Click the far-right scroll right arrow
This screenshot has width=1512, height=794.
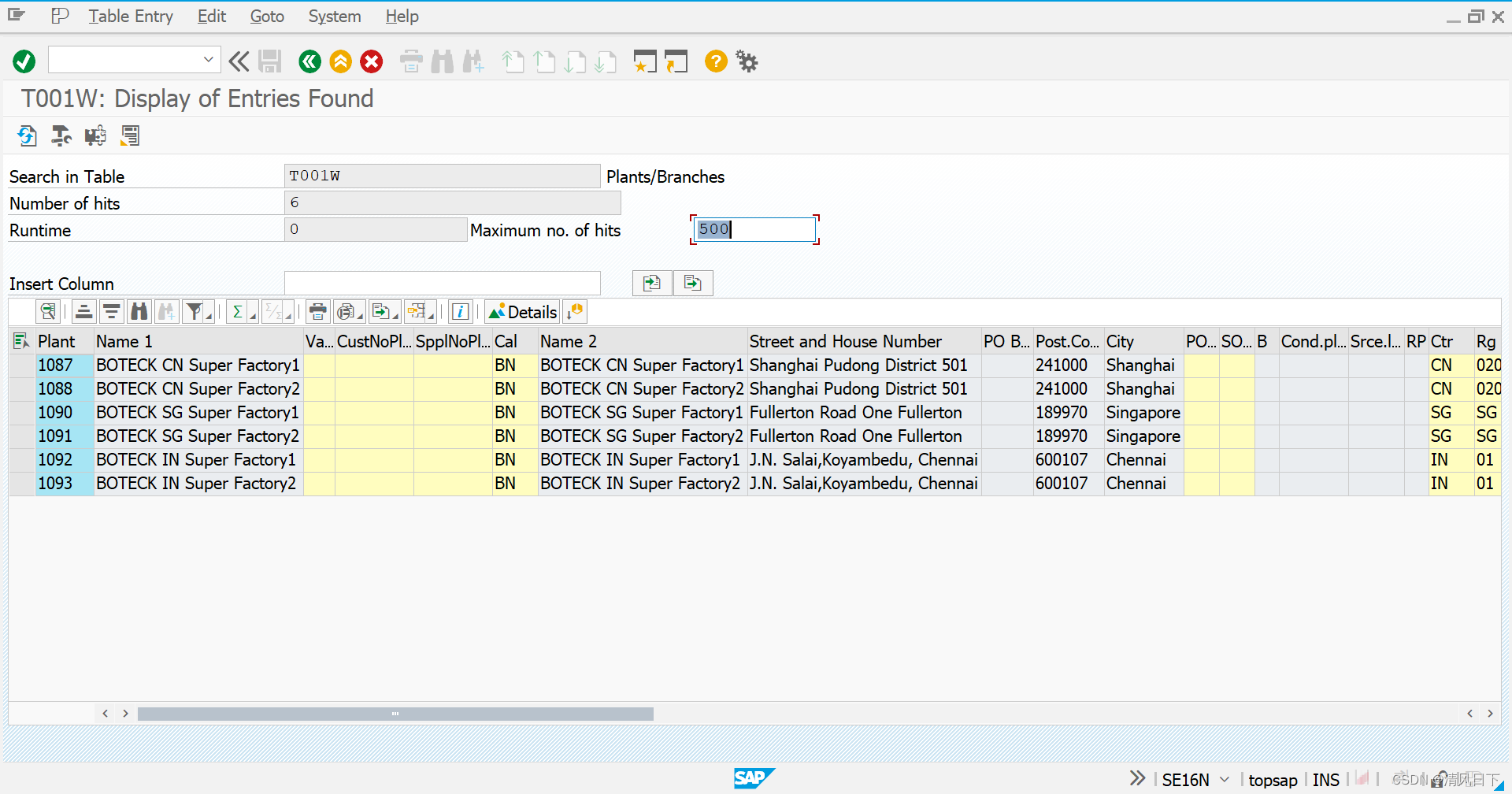click(1490, 714)
